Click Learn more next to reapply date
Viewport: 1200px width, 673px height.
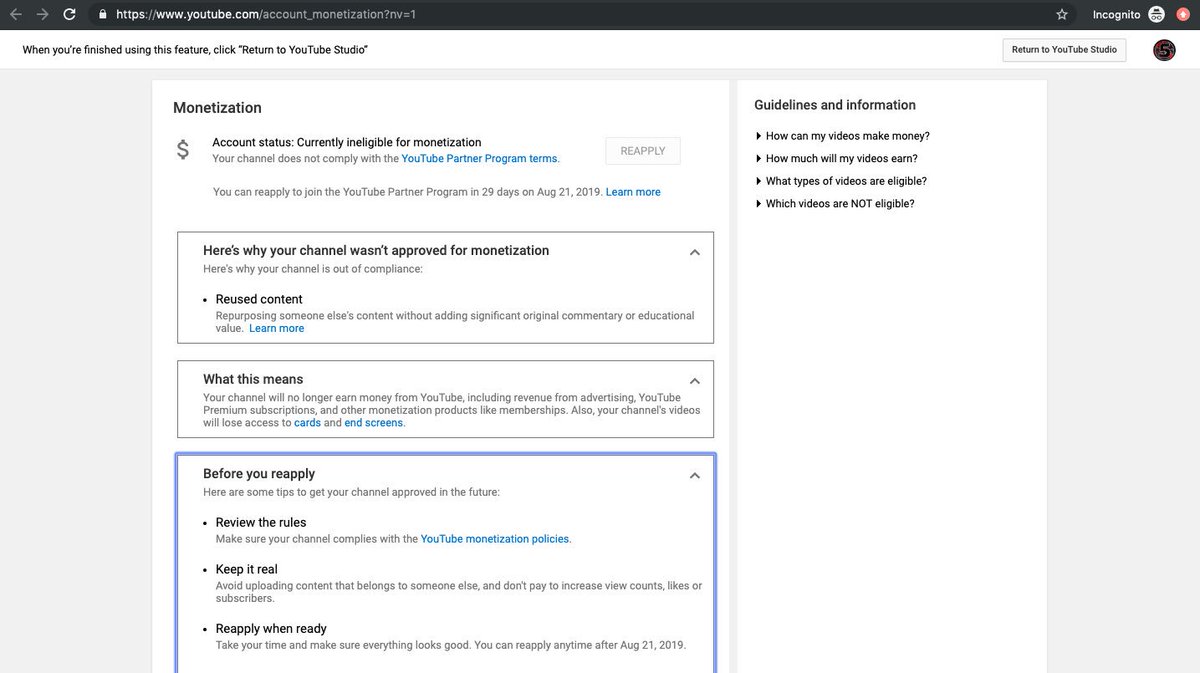[633, 192]
